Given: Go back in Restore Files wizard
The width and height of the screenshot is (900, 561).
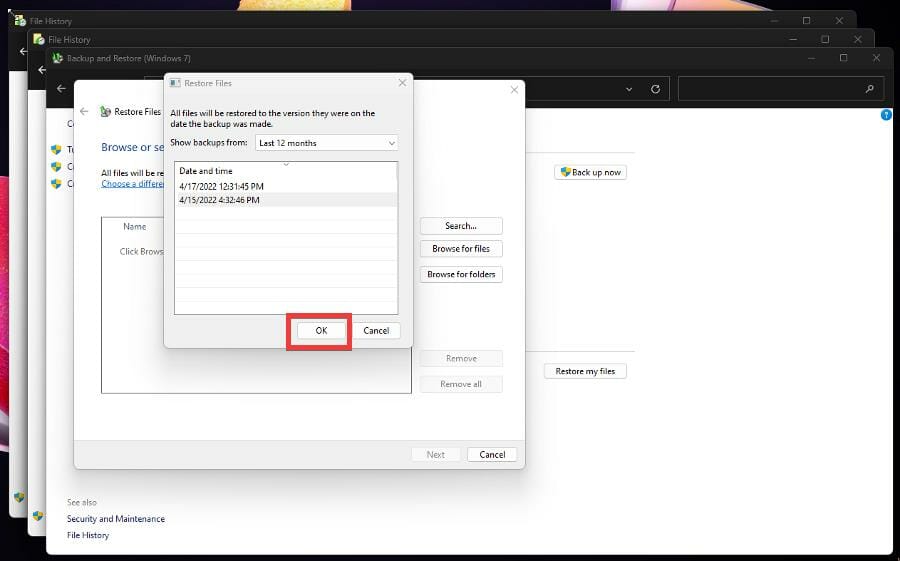Looking at the screenshot, I should pyautogui.click(x=84, y=111).
